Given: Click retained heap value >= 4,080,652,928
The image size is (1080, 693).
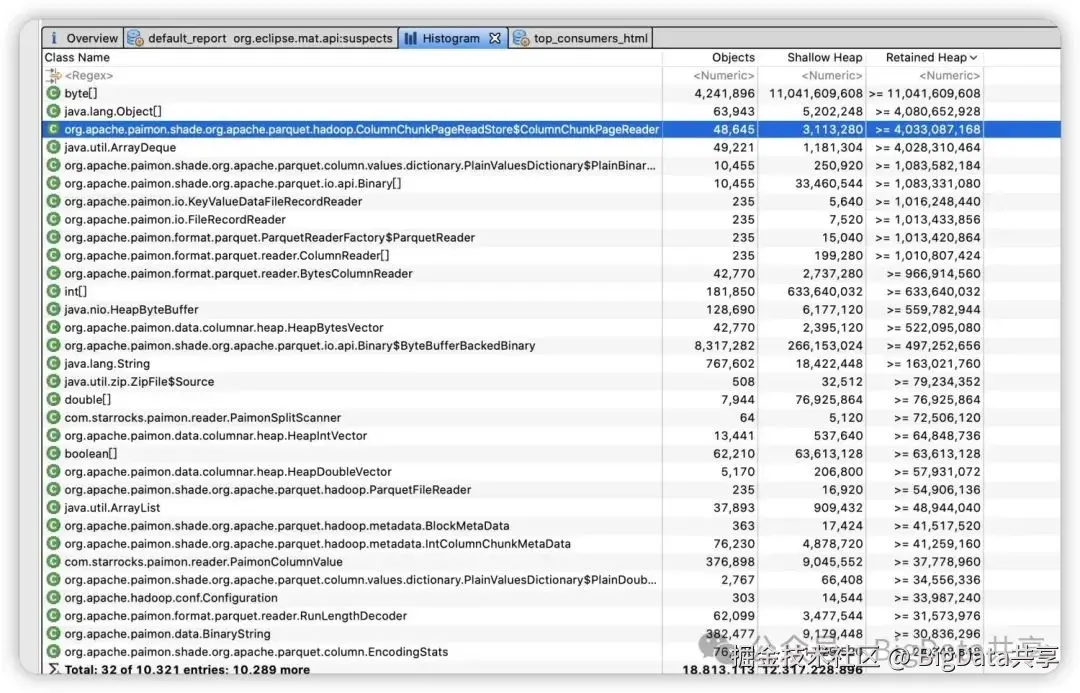Looking at the screenshot, I should 928,111.
